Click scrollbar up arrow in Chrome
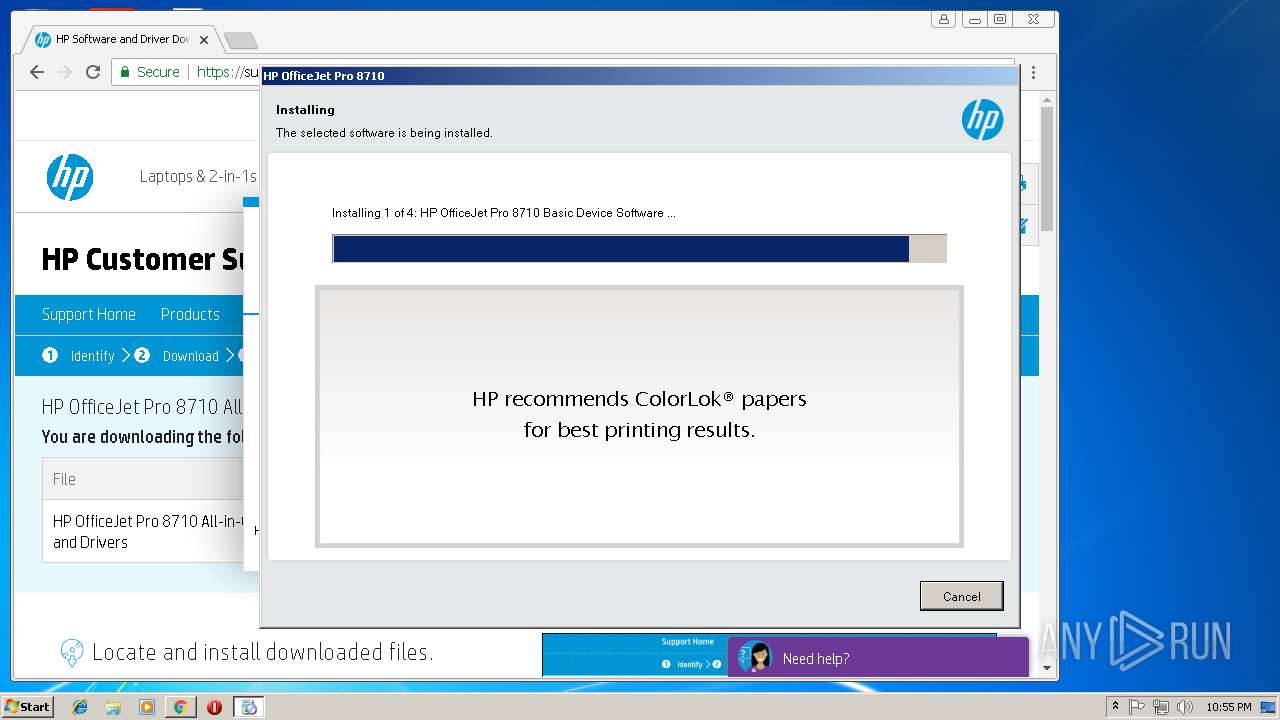Viewport: 1280px width, 720px height. [x=1047, y=99]
